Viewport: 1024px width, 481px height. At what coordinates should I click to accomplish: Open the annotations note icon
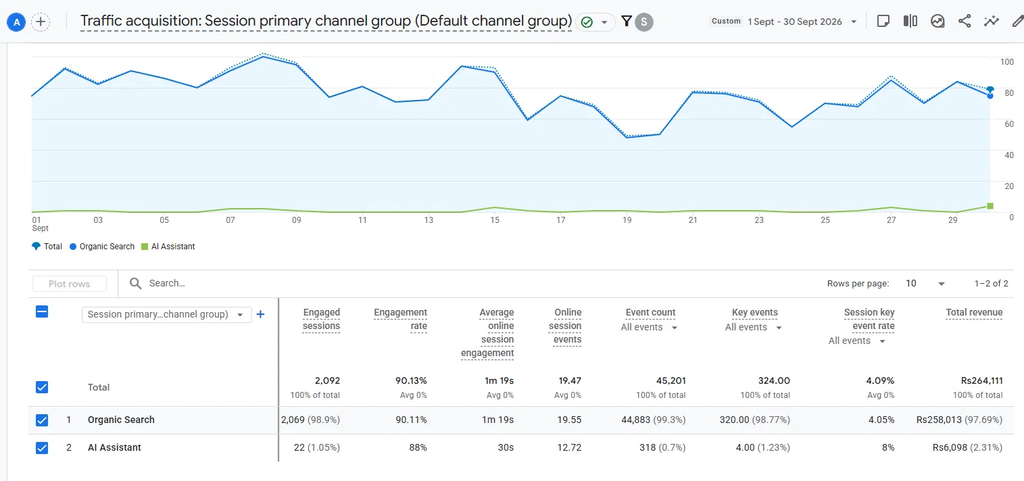coord(883,22)
